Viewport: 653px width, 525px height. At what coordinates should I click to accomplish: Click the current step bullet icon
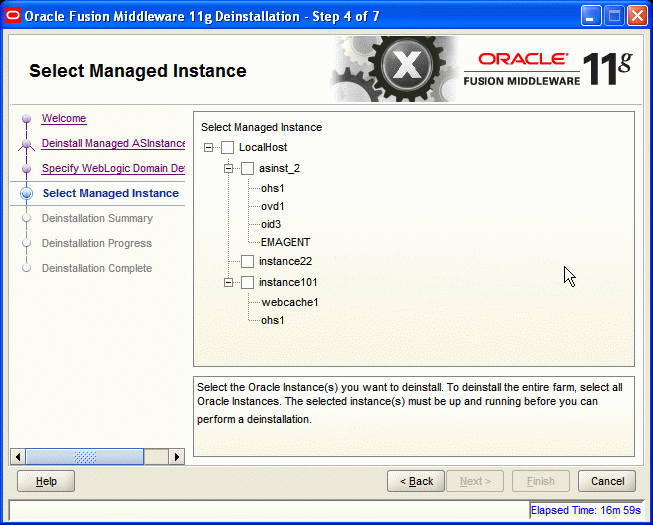tap(27, 194)
